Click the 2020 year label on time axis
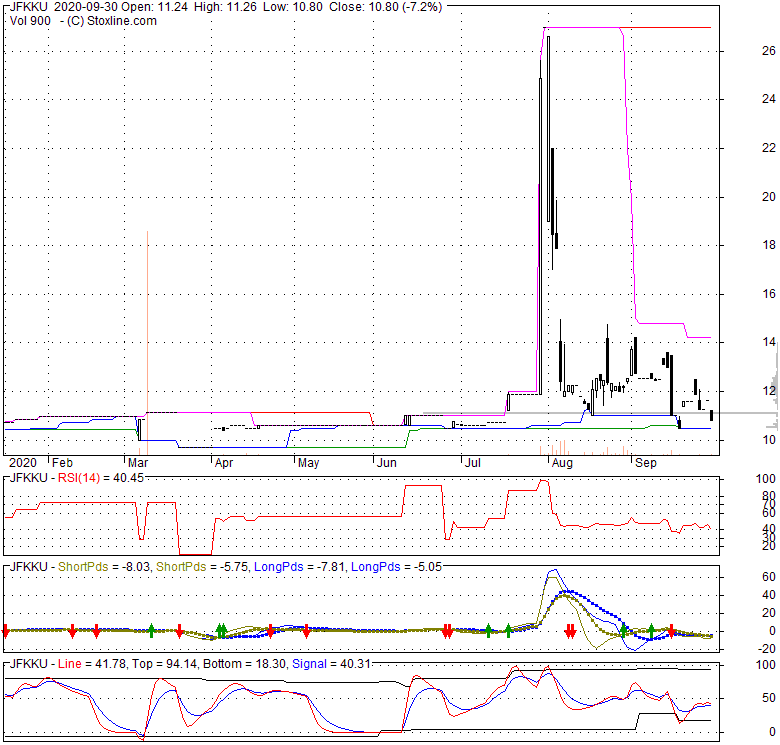This screenshot has width=780, height=745. [23, 463]
